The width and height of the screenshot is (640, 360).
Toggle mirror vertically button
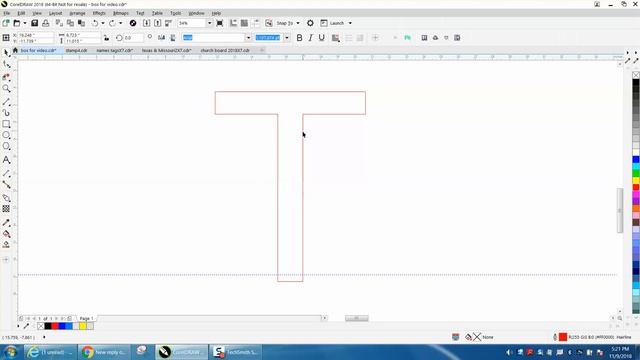[x=173, y=38]
